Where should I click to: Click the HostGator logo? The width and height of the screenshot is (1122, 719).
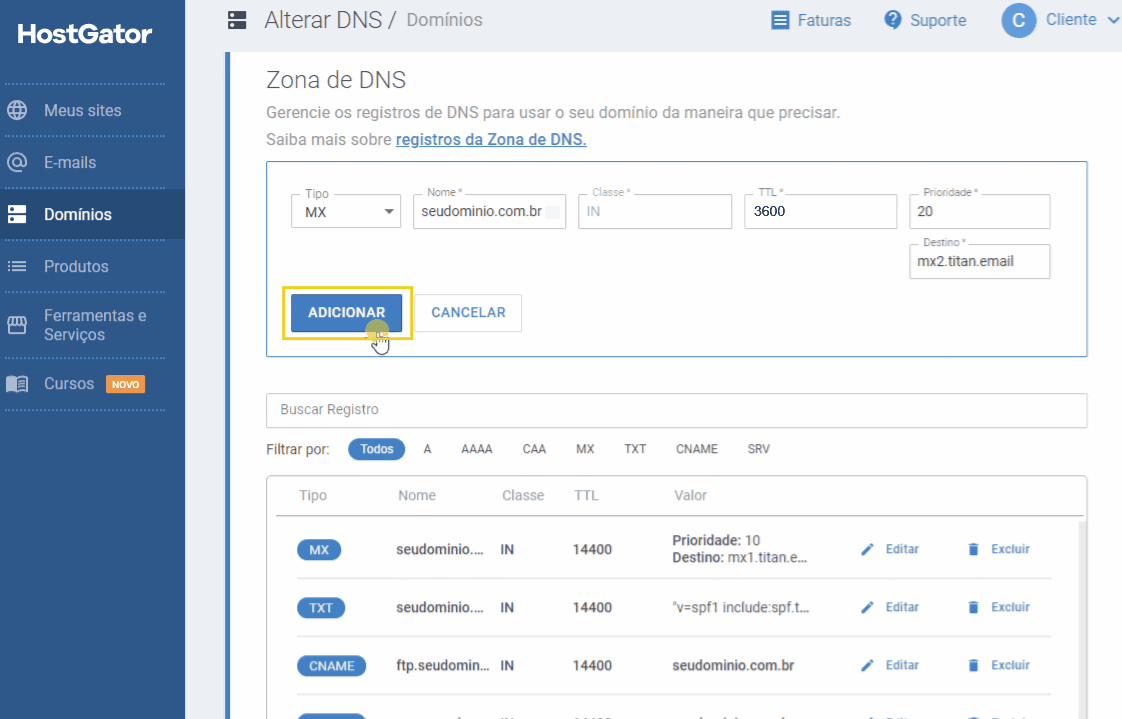pyautogui.click(x=84, y=34)
